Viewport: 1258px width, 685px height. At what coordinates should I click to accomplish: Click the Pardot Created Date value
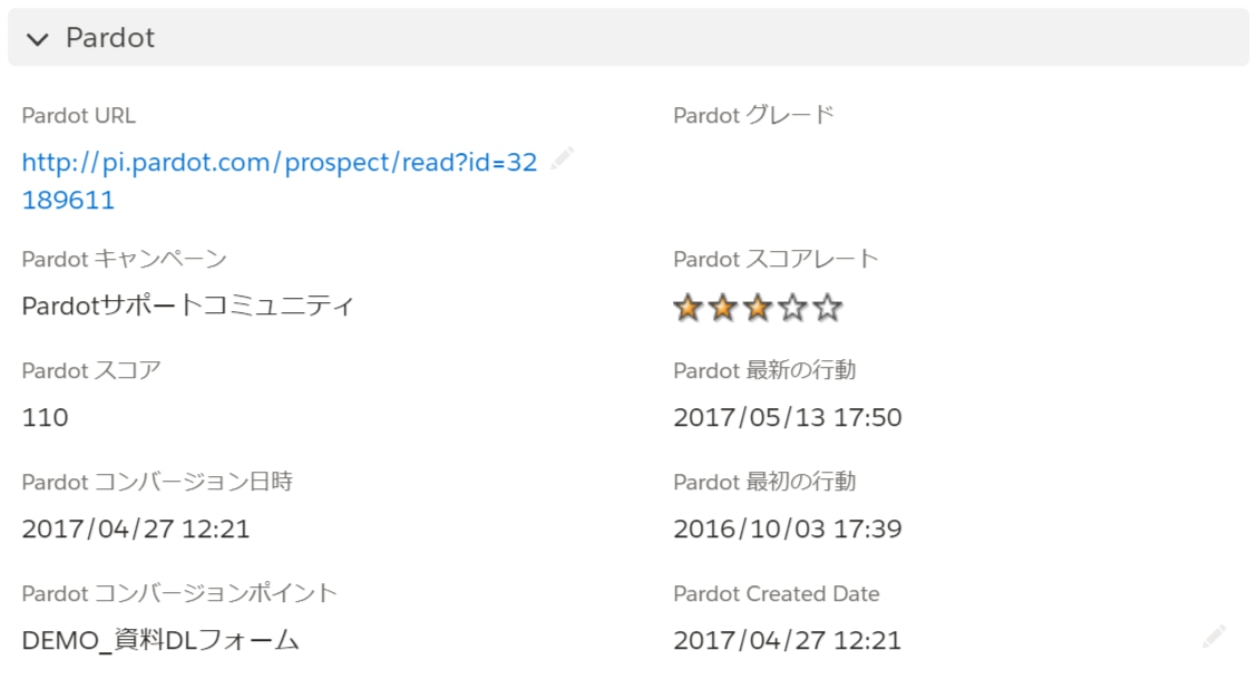788,641
